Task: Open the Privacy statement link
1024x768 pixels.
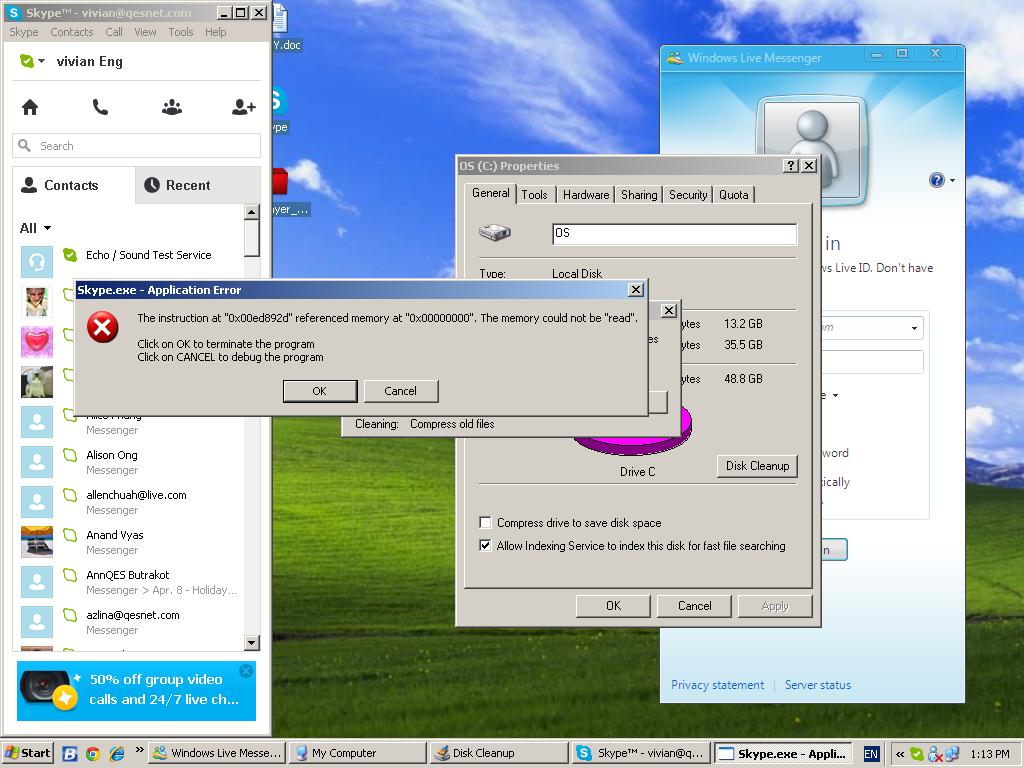Action: (717, 685)
